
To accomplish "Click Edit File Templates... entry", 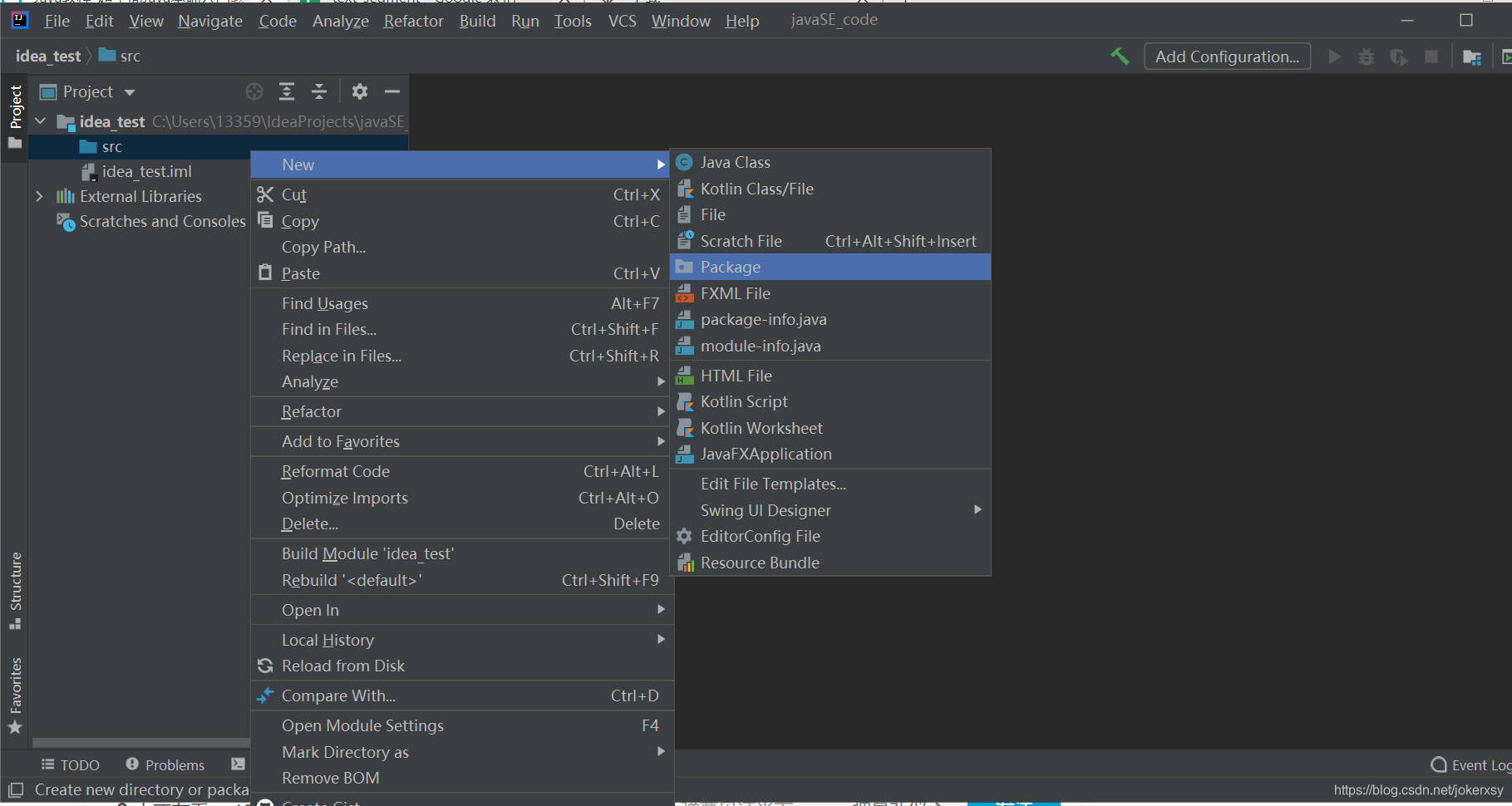I will (830, 484).
